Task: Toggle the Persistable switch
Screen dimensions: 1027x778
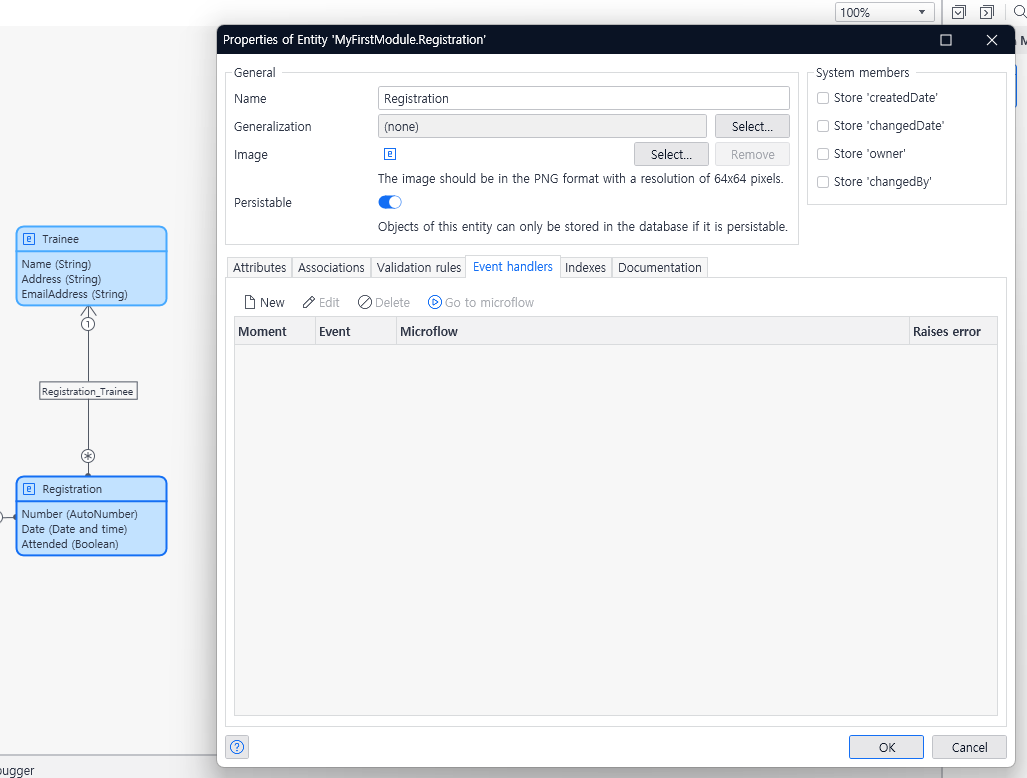Action: tap(390, 202)
